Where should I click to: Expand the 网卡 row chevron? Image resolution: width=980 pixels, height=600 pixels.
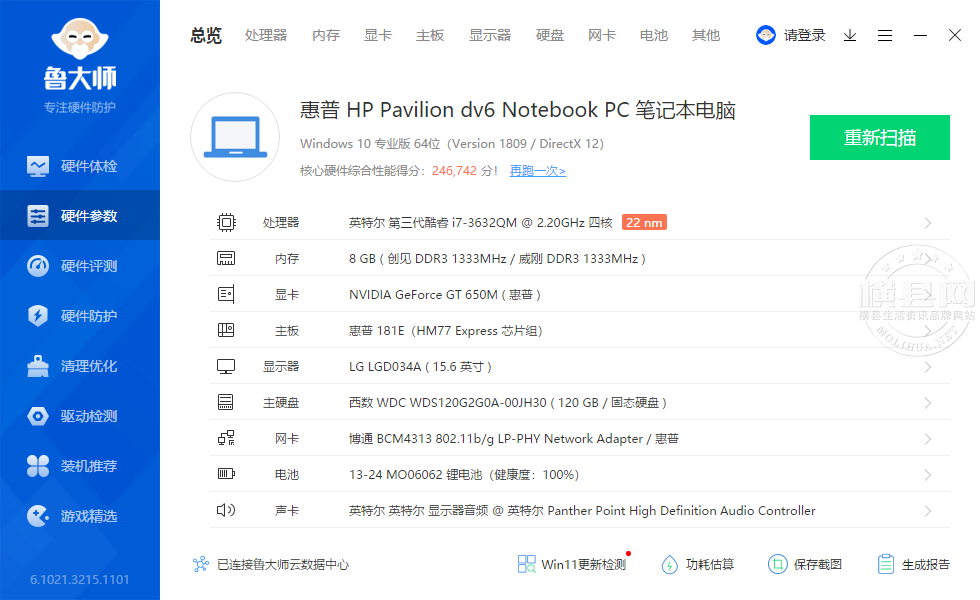click(928, 439)
